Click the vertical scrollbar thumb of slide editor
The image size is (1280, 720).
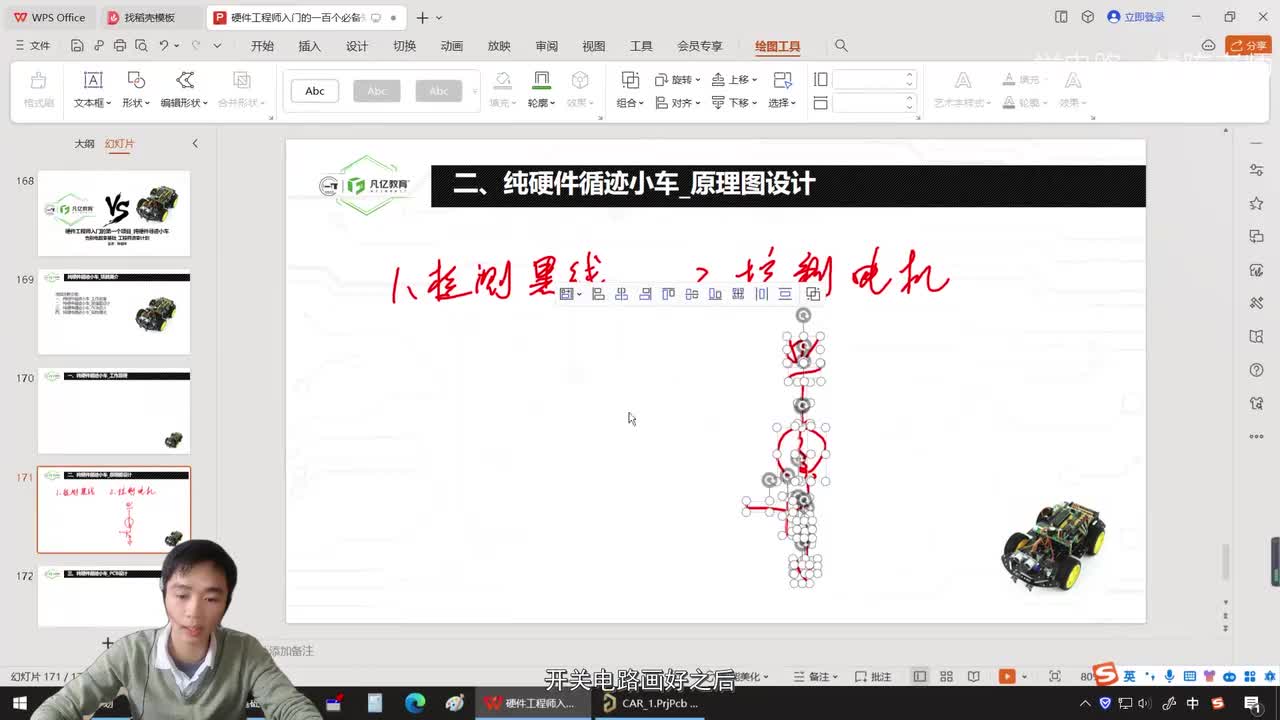tap(1226, 560)
